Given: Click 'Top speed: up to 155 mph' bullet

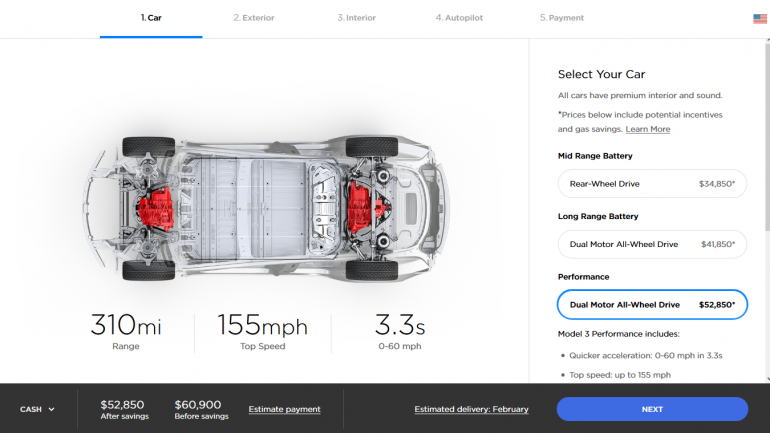Looking at the screenshot, I should point(620,375).
